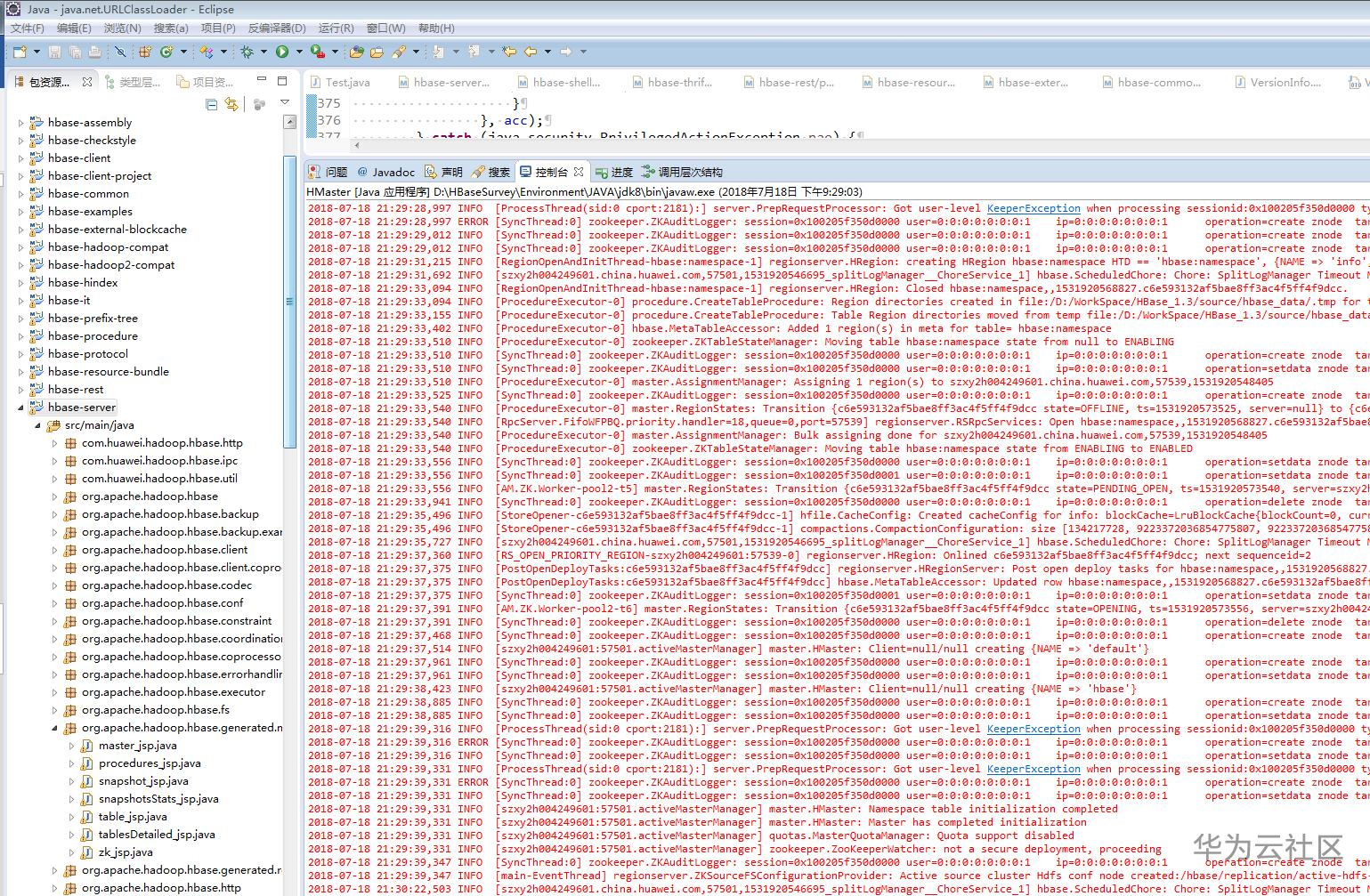1370x896 pixels.
Task: Toggle Skip All Breakpoints
Action: point(120,52)
